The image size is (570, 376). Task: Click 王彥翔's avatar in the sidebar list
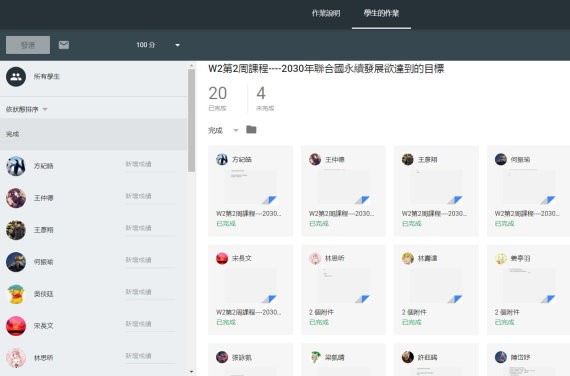(x=16, y=230)
